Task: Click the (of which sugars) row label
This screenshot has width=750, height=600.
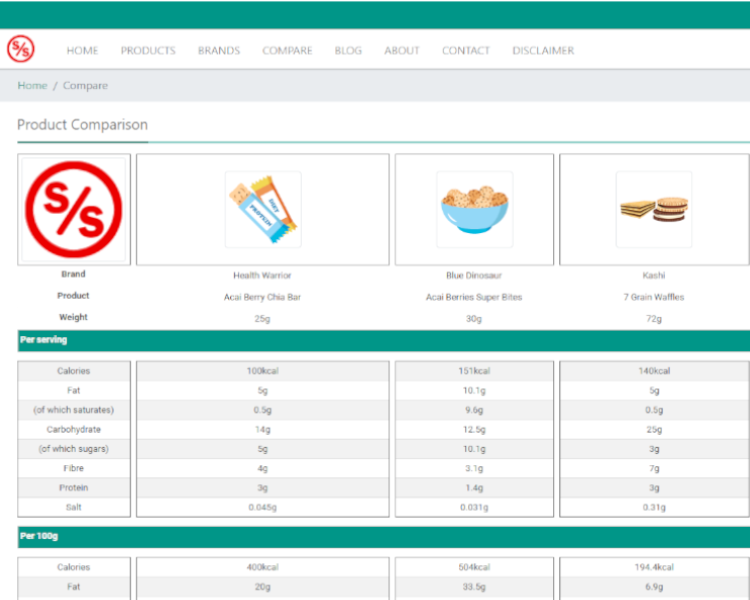Action: (x=74, y=449)
